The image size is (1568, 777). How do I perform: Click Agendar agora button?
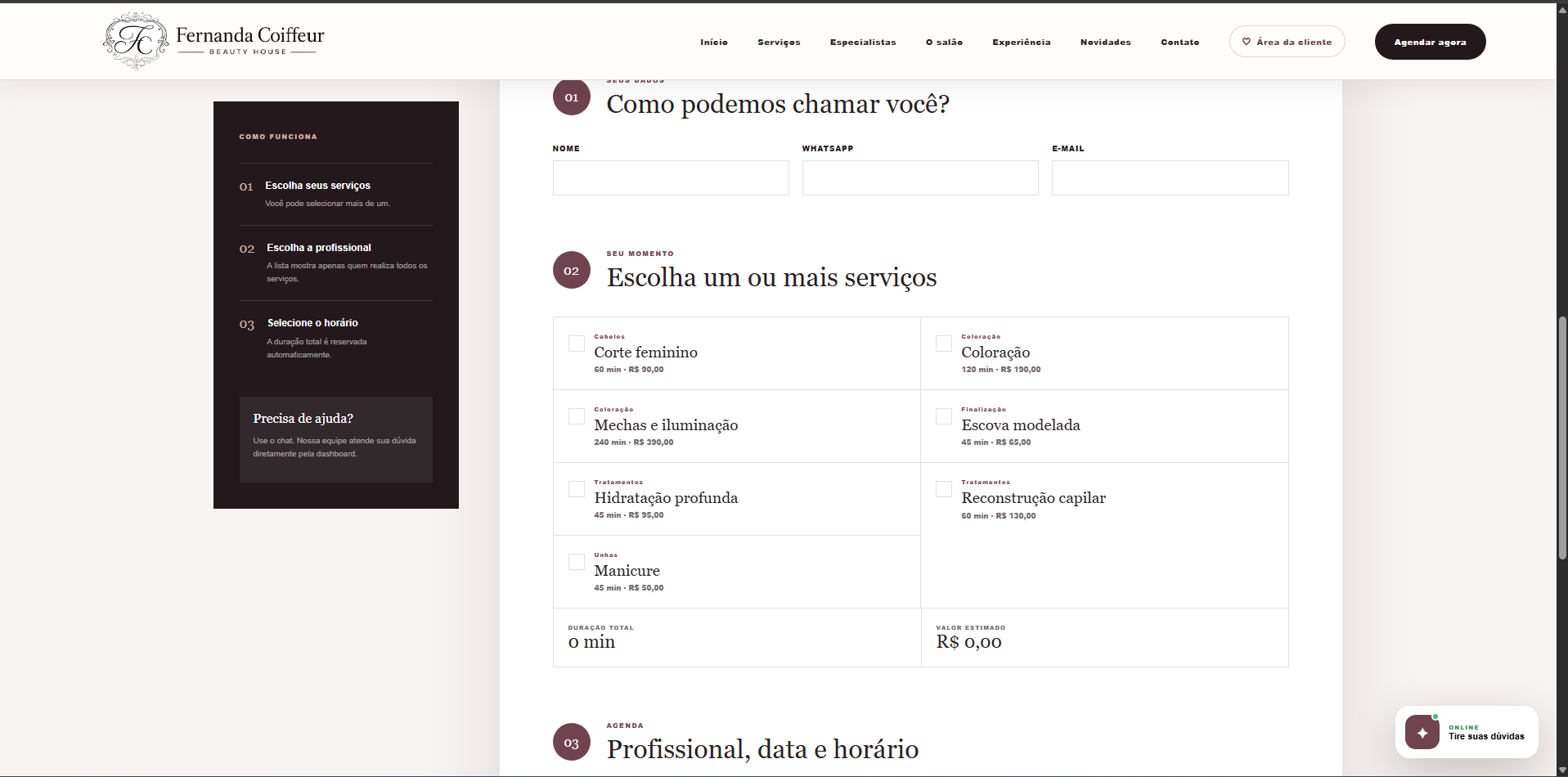[x=1430, y=42]
